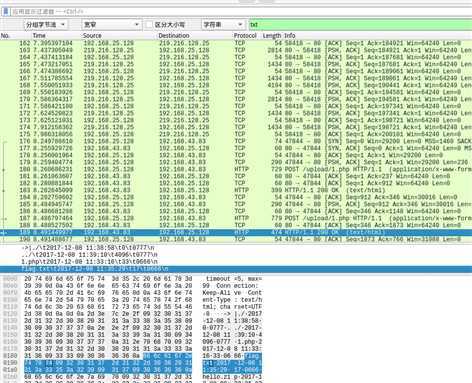Viewport: 472px width, 383px height.
Task: Select packet 177 SYN, ACK row
Action: click(236, 148)
